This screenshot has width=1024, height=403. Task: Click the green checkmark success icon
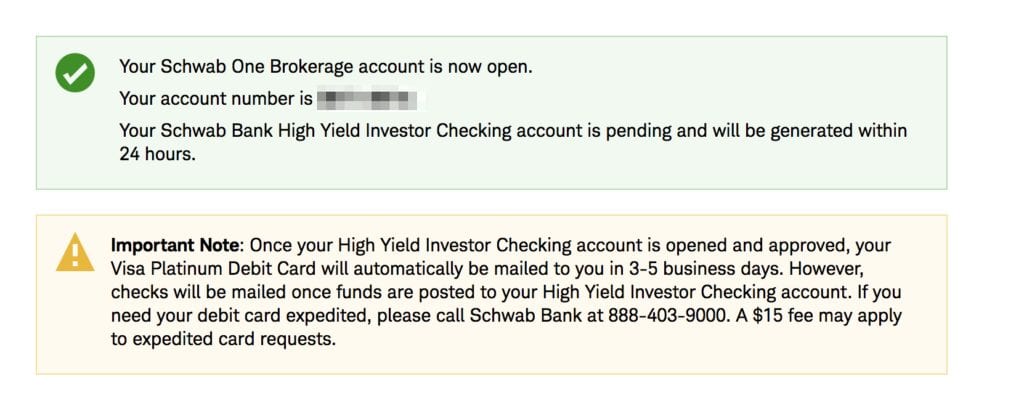coord(75,73)
